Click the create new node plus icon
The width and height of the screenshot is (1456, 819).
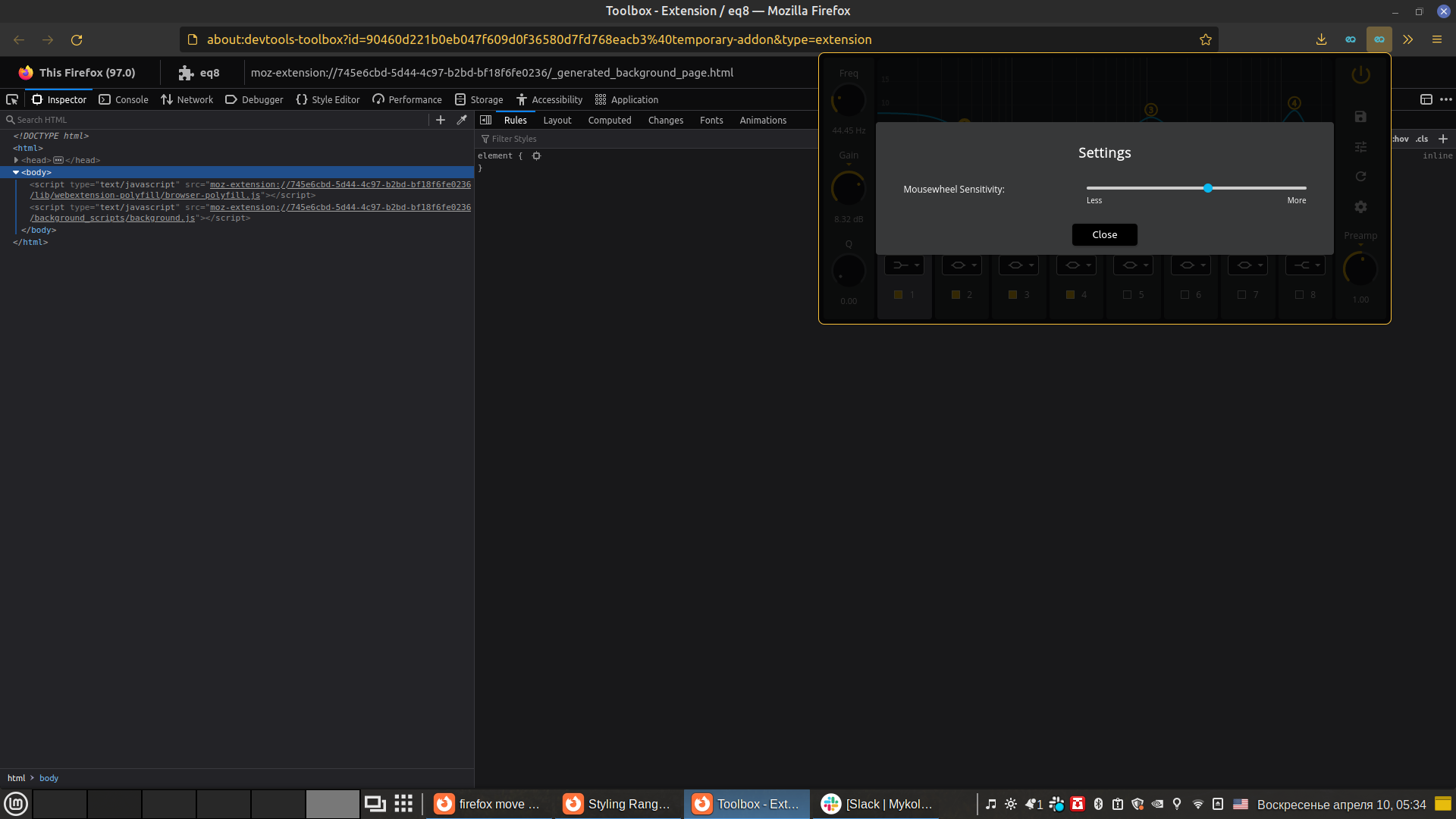coord(441,120)
